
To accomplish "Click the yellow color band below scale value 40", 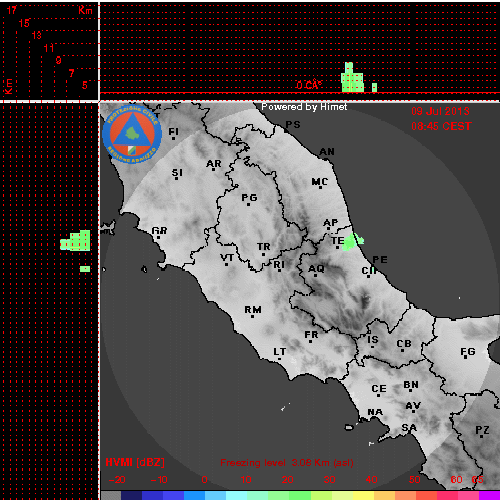I will pyautogui.click(x=363, y=495).
